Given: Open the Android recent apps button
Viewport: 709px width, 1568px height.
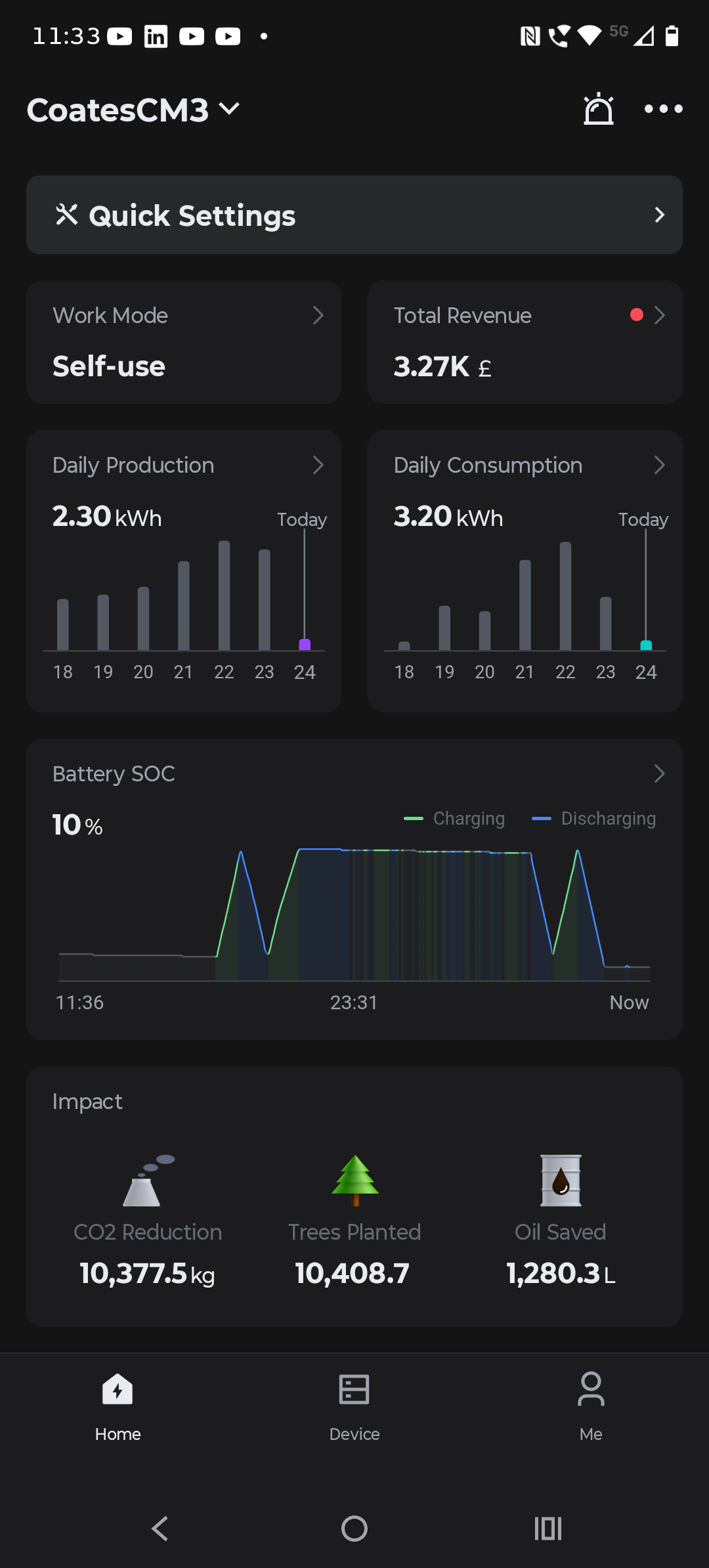Looking at the screenshot, I should (548, 1529).
